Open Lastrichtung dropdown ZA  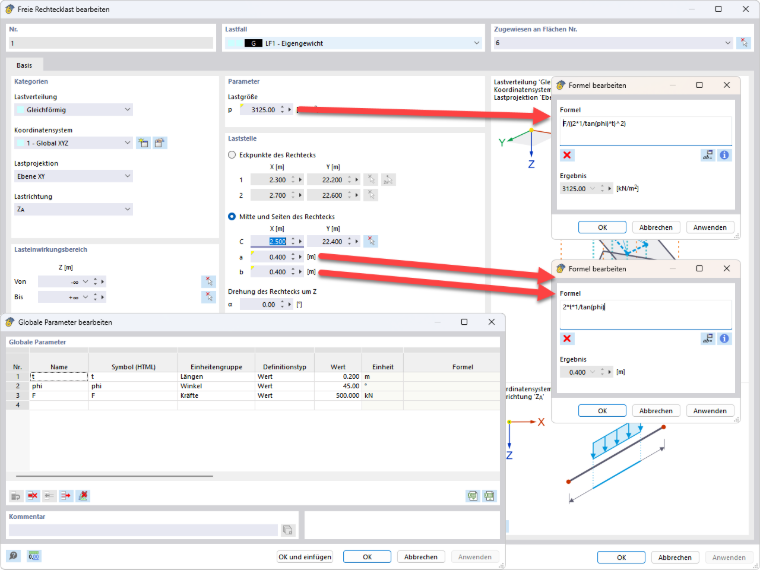click(x=73, y=209)
